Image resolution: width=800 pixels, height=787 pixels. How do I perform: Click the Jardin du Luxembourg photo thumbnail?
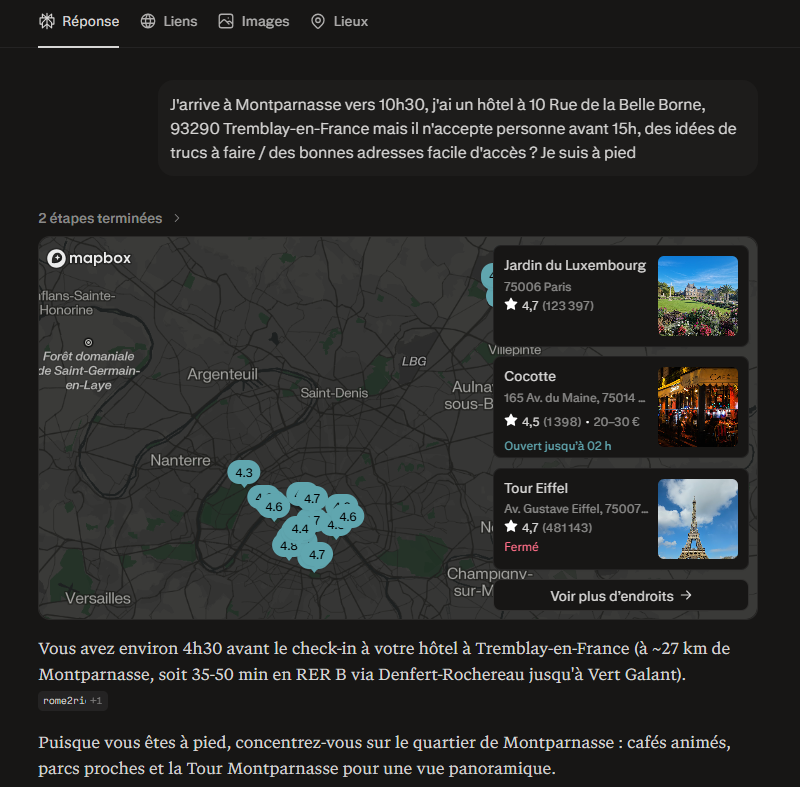(x=697, y=295)
